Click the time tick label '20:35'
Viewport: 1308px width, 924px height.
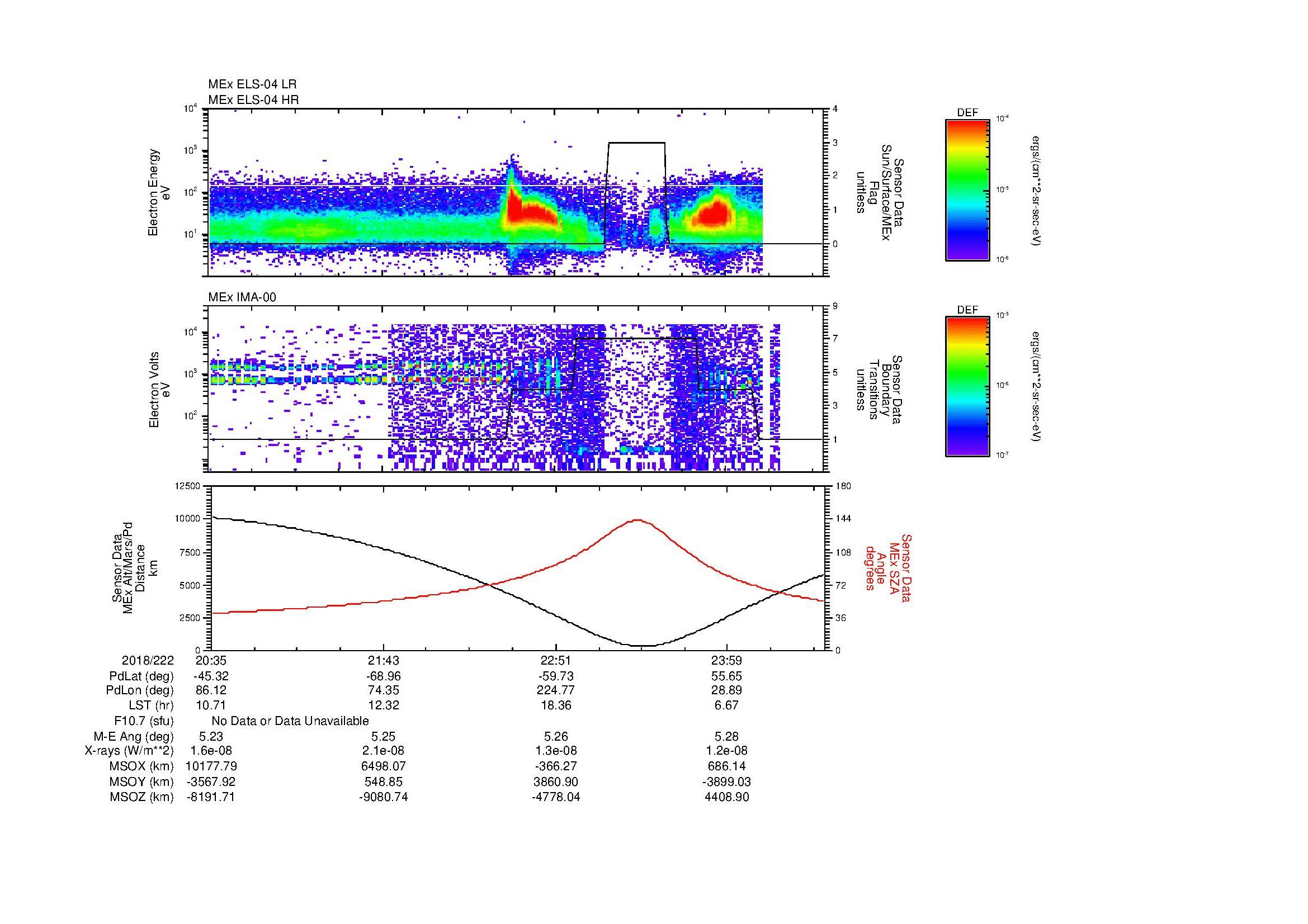[211, 660]
